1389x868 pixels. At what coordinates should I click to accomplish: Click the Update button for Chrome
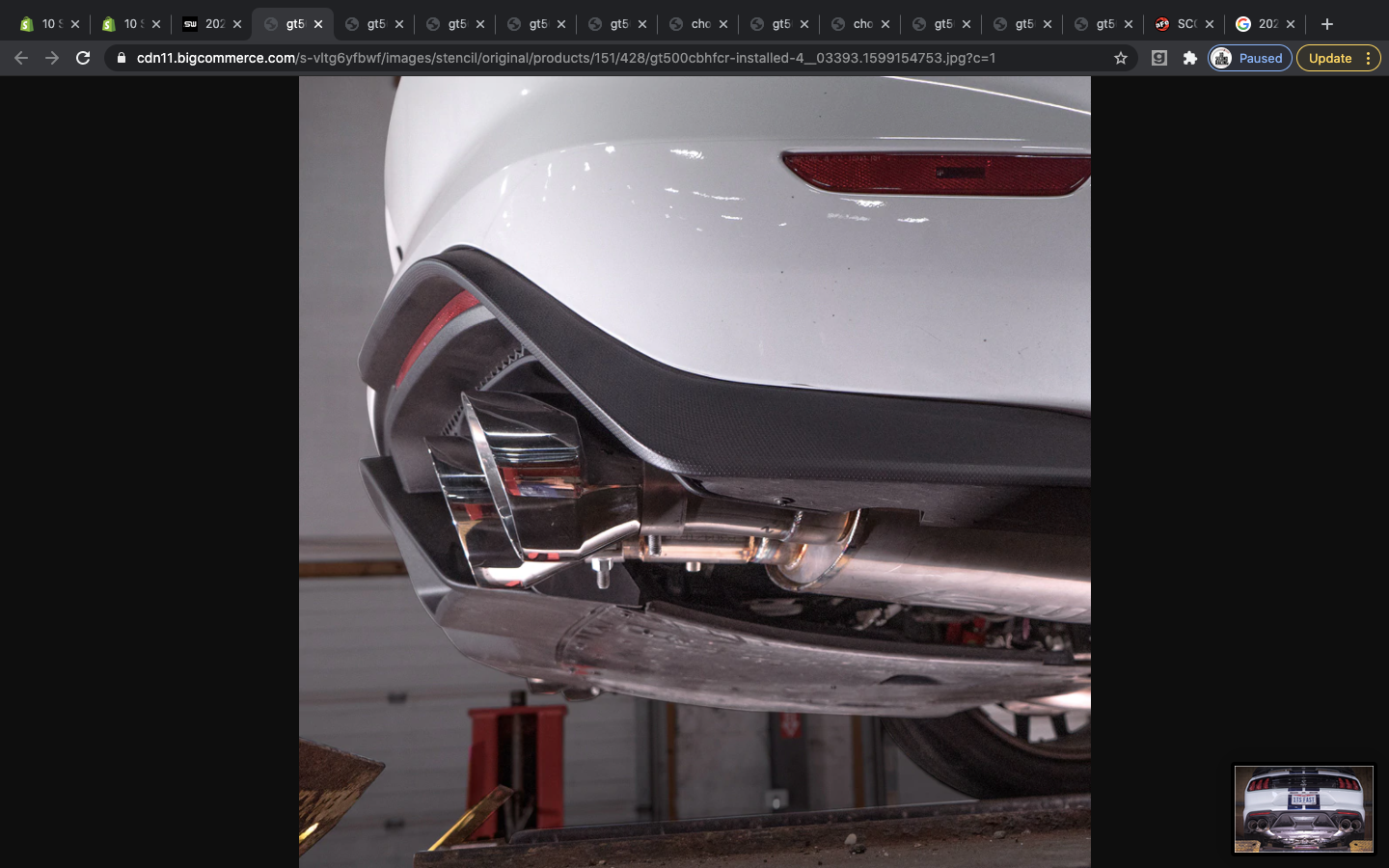pyautogui.click(x=1329, y=58)
